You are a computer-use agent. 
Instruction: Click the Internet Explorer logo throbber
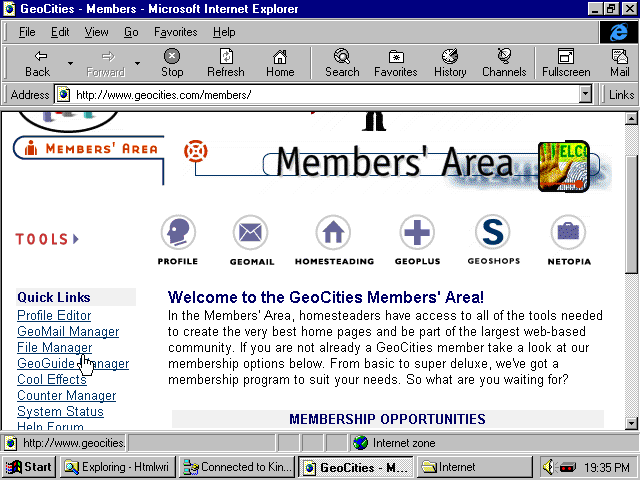(618, 32)
